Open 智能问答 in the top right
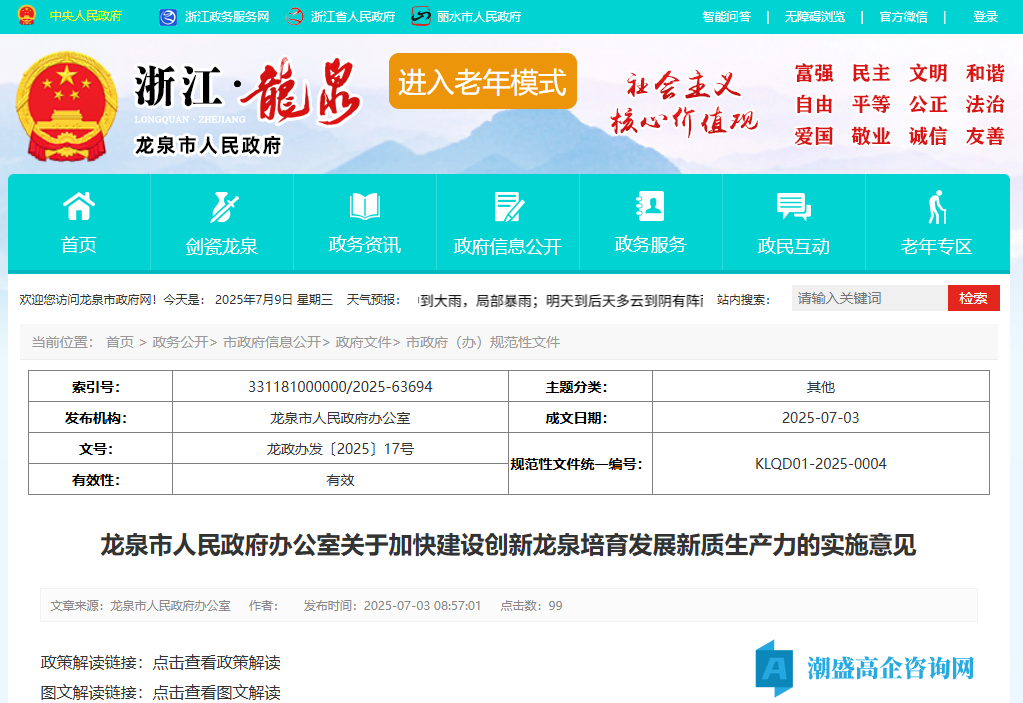The image size is (1023, 703). (x=726, y=17)
